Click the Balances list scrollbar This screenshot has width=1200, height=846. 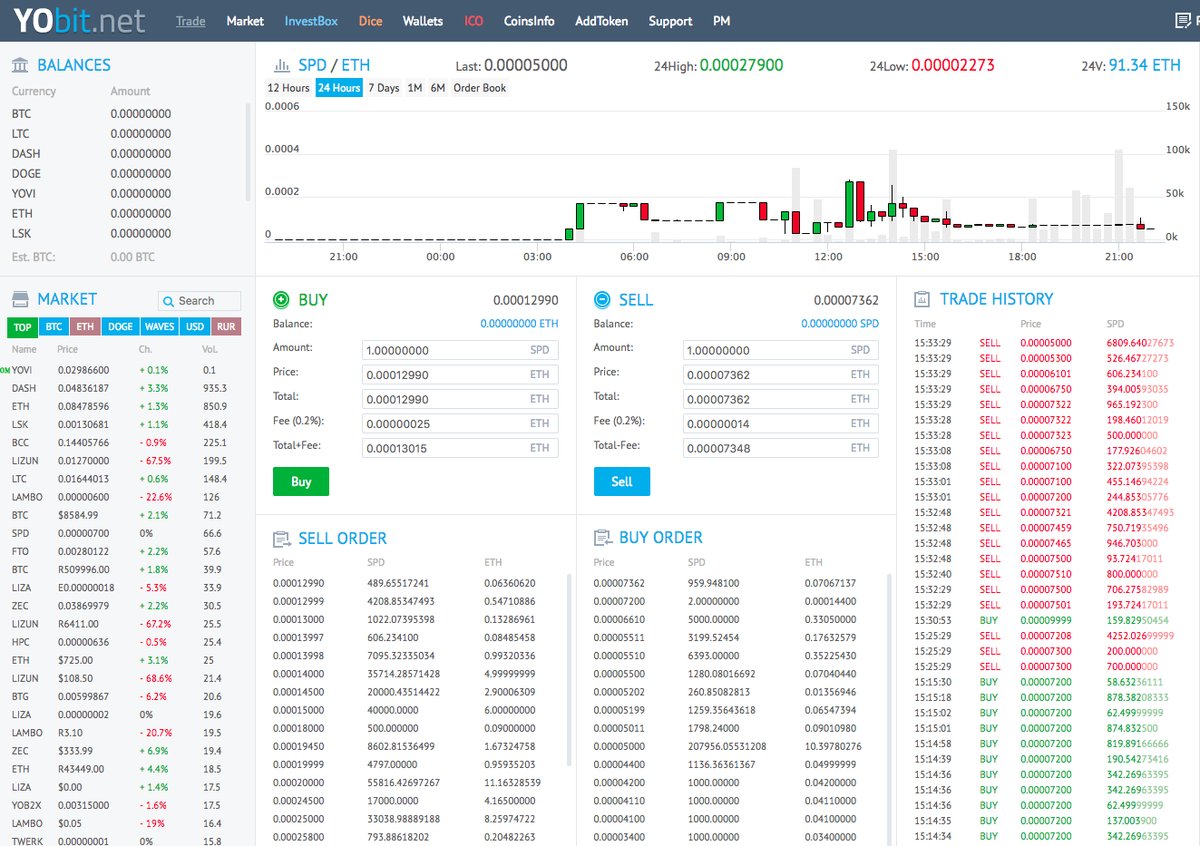coord(249,150)
